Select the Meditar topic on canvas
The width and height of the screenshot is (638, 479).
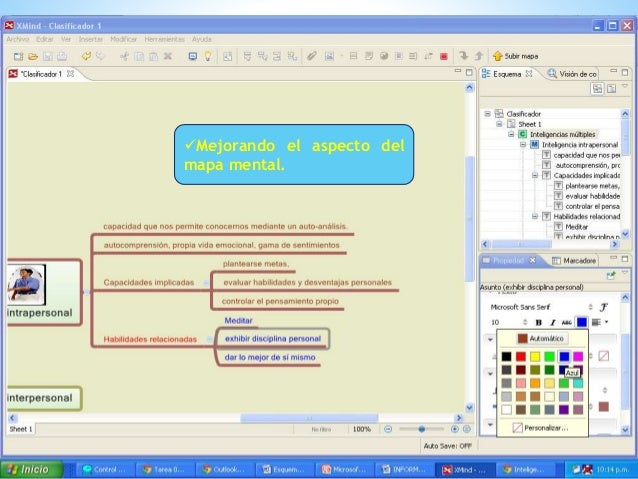point(238,321)
